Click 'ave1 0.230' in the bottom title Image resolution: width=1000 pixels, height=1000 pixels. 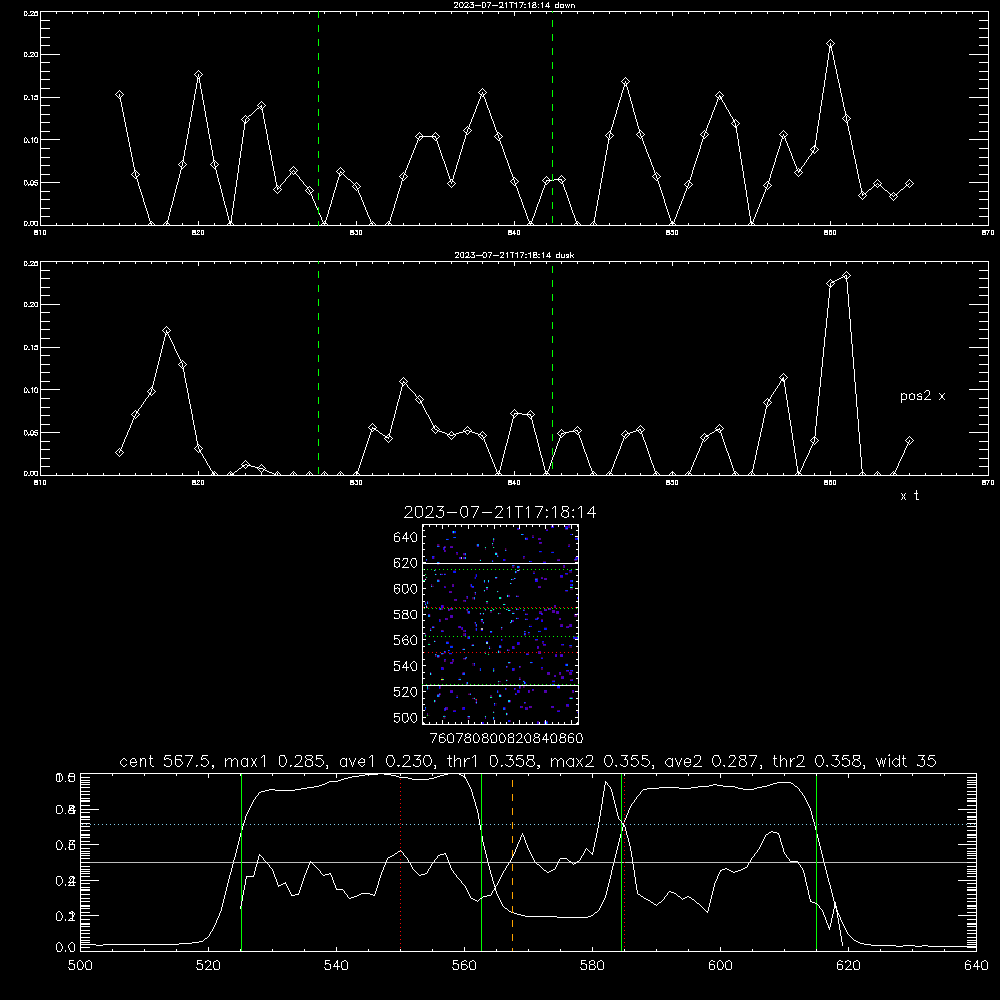pos(388,761)
